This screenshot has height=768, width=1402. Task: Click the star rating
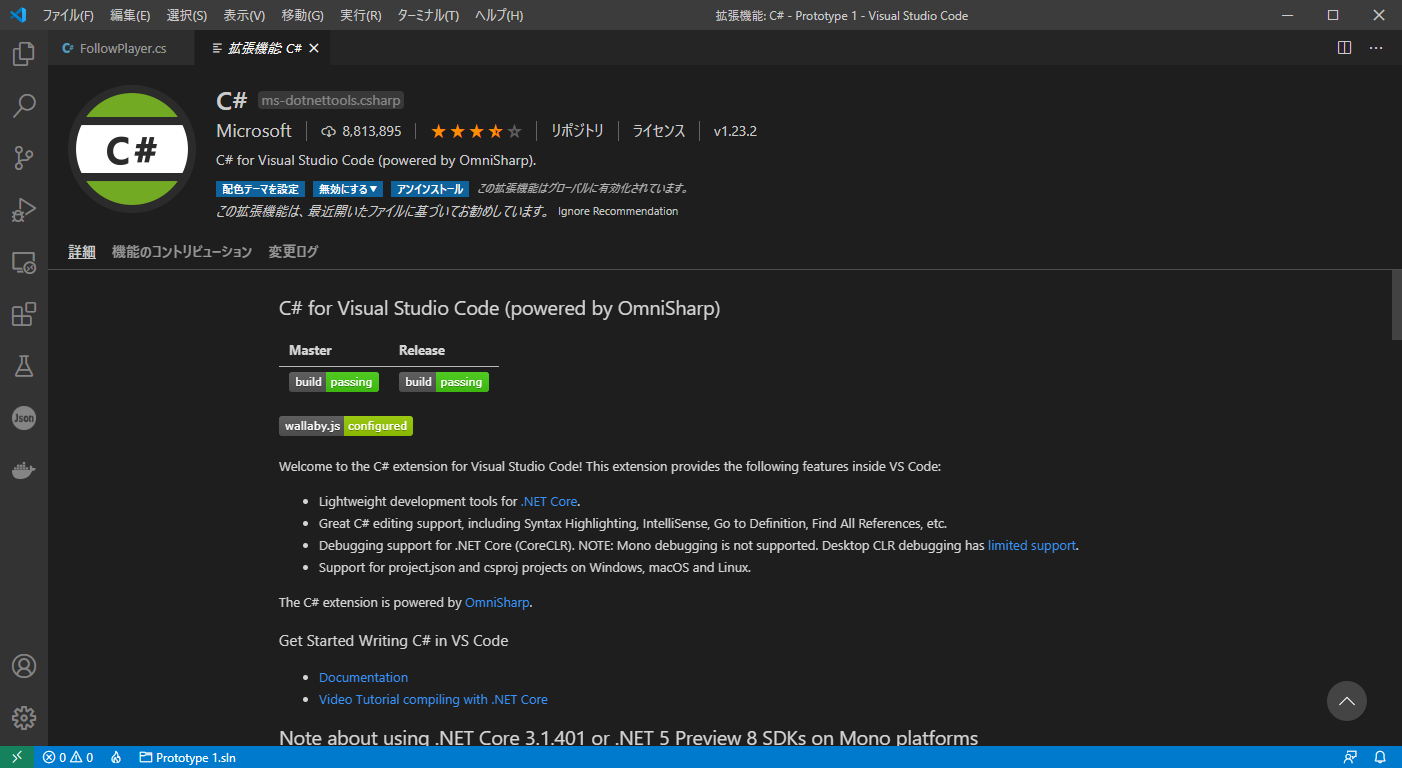[476, 131]
